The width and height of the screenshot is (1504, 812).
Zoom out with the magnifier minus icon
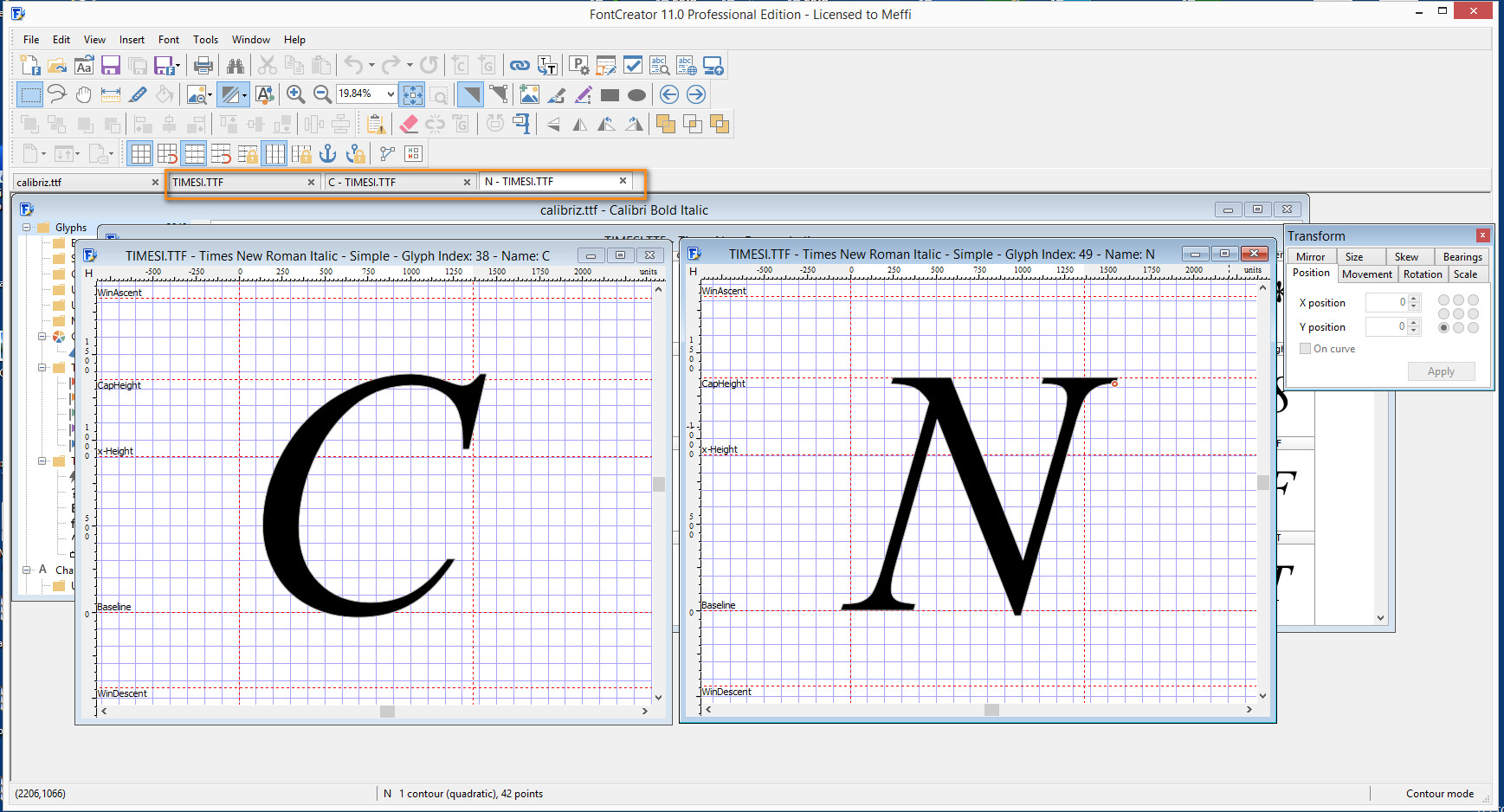(322, 94)
